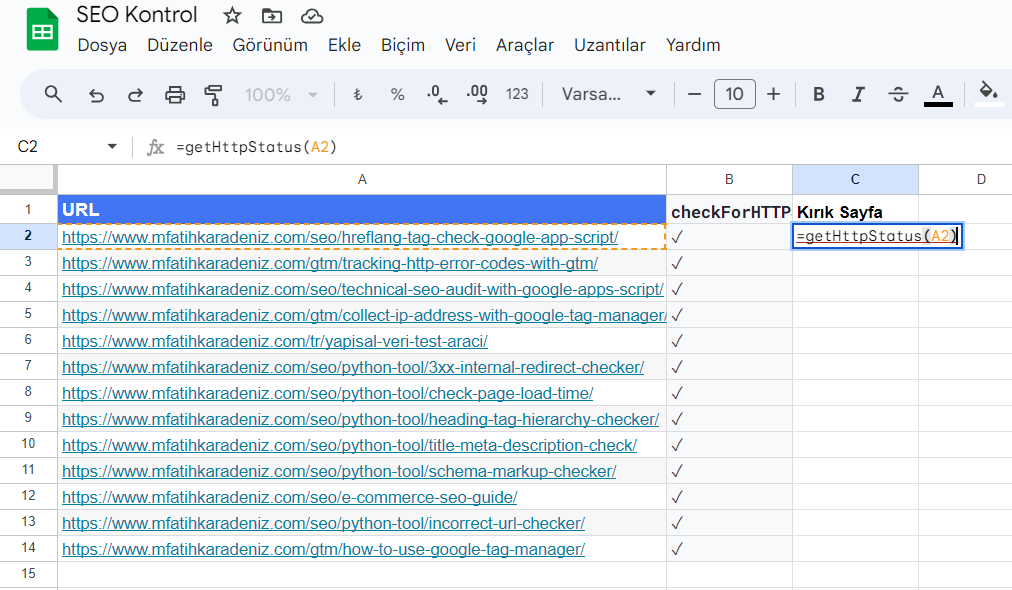Open the e-commerce-seo-guide URL link

[289, 497]
